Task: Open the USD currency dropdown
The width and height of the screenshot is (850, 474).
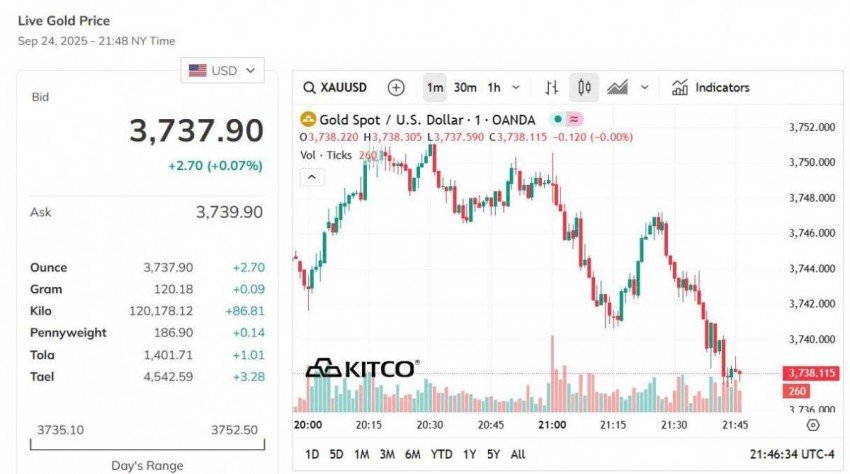Action: (x=222, y=71)
